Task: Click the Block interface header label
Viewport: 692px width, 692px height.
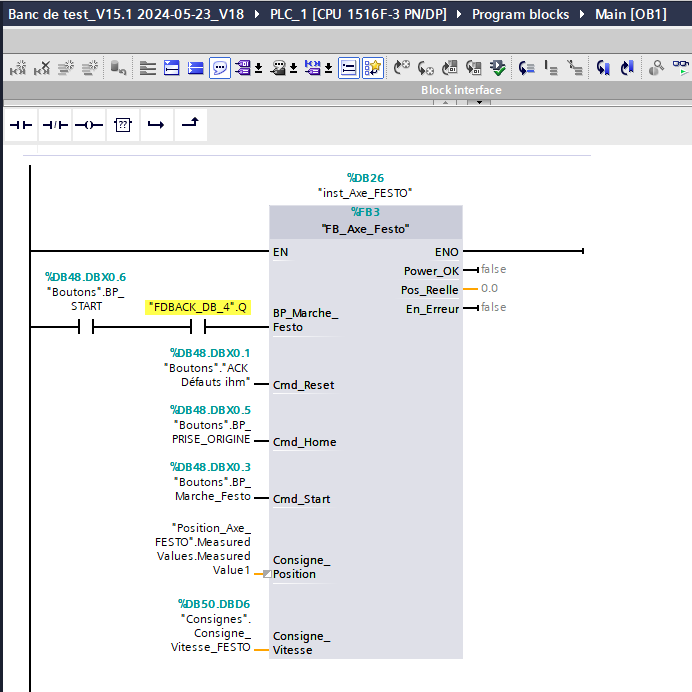Action: (x=461, y=90)
